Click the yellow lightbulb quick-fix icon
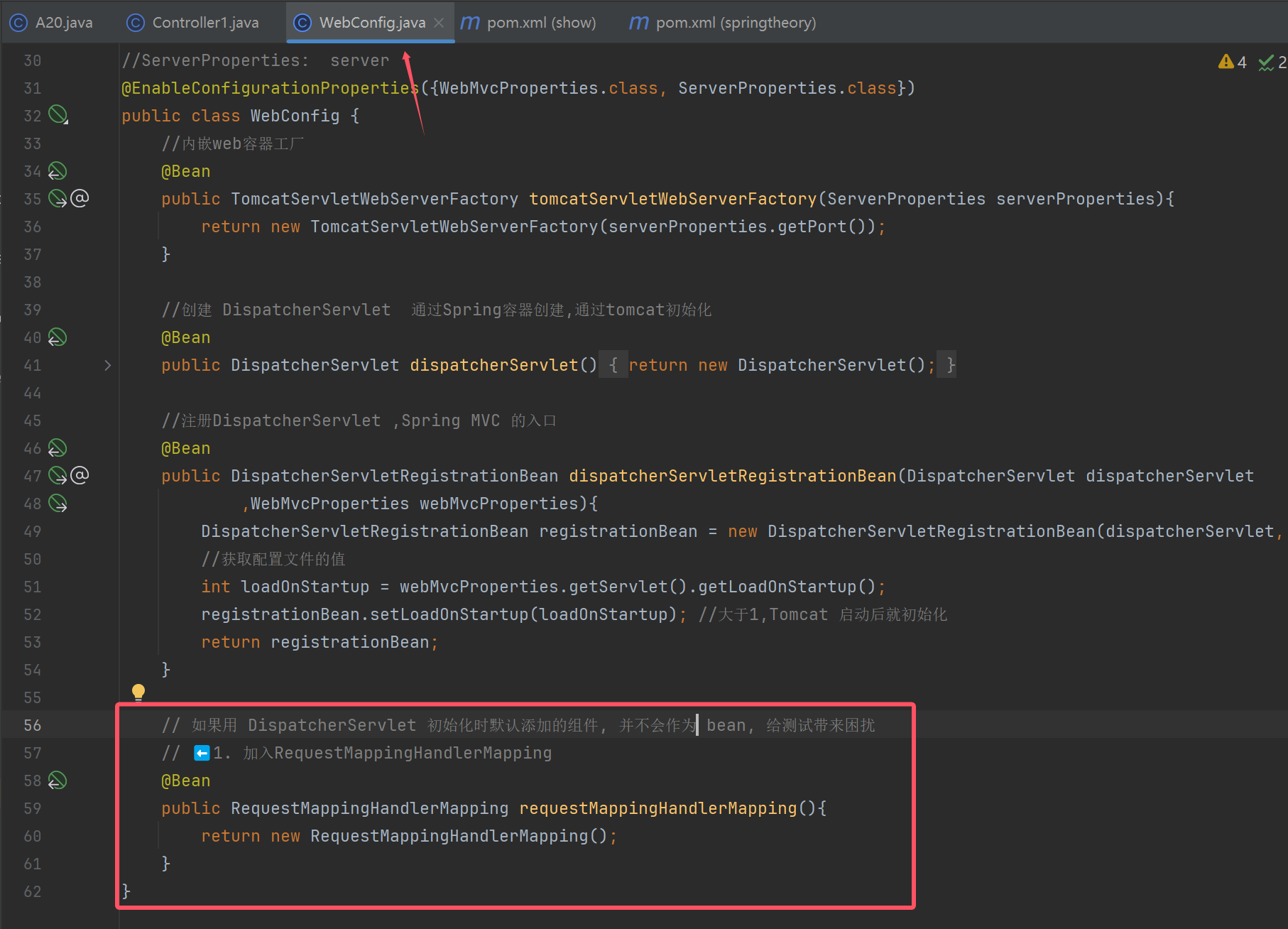This screenshot has width=1288, height=929. [x=138, y=692]
